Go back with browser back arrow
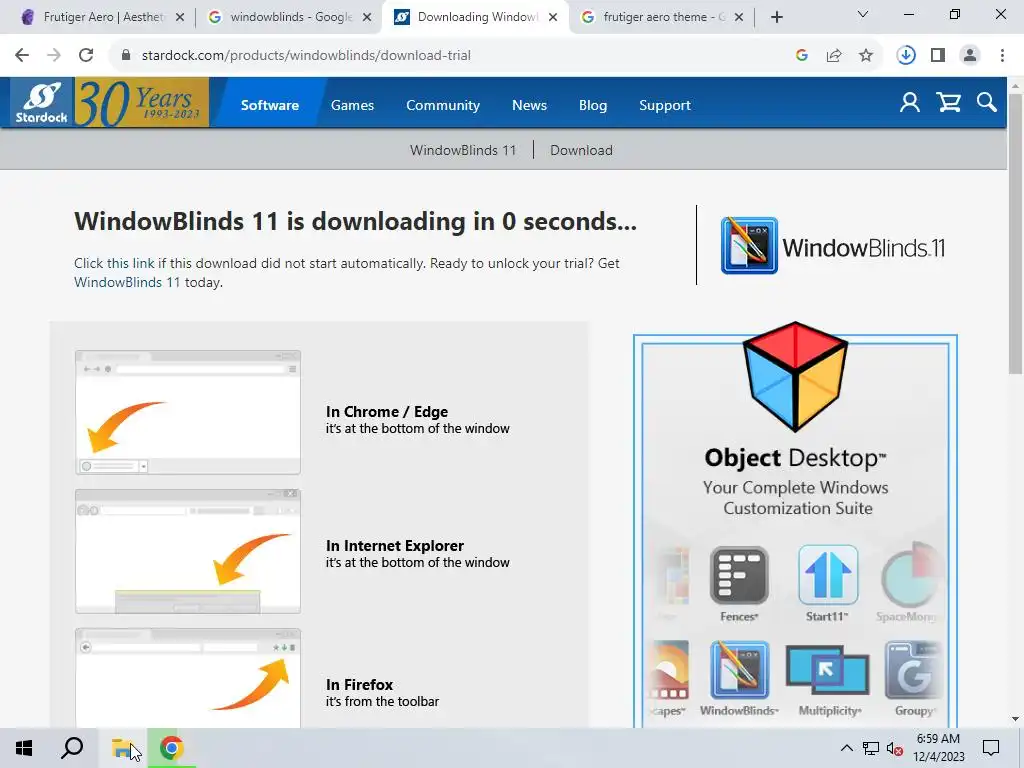This screenshot has height=768, width=1024. [x=22, y=55]
